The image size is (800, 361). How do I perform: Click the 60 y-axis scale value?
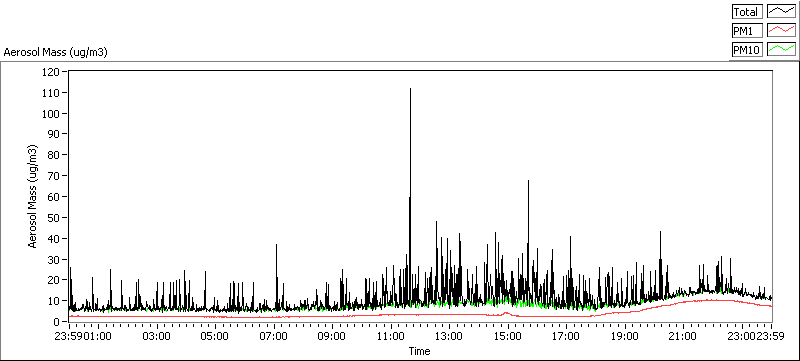[x=54, y=196]
